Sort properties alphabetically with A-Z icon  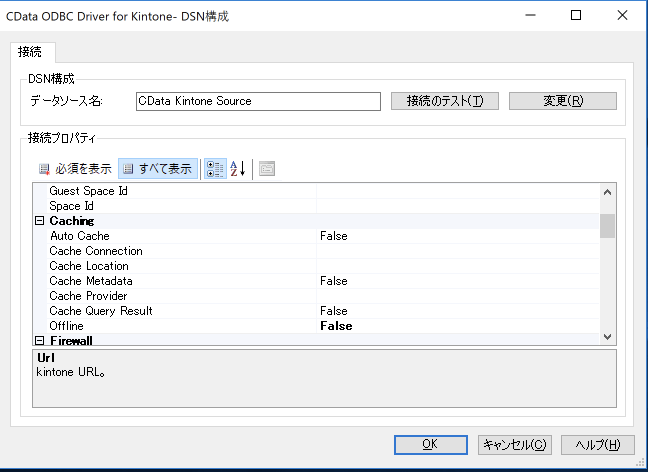(x=238, y=169)
